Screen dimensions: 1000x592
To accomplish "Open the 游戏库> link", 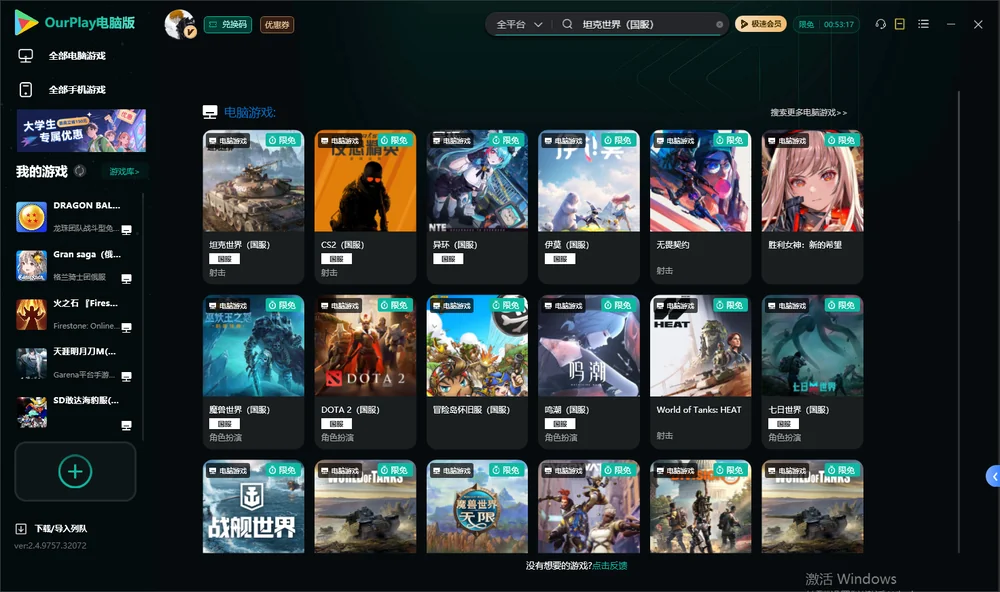I will coord(124,172).
